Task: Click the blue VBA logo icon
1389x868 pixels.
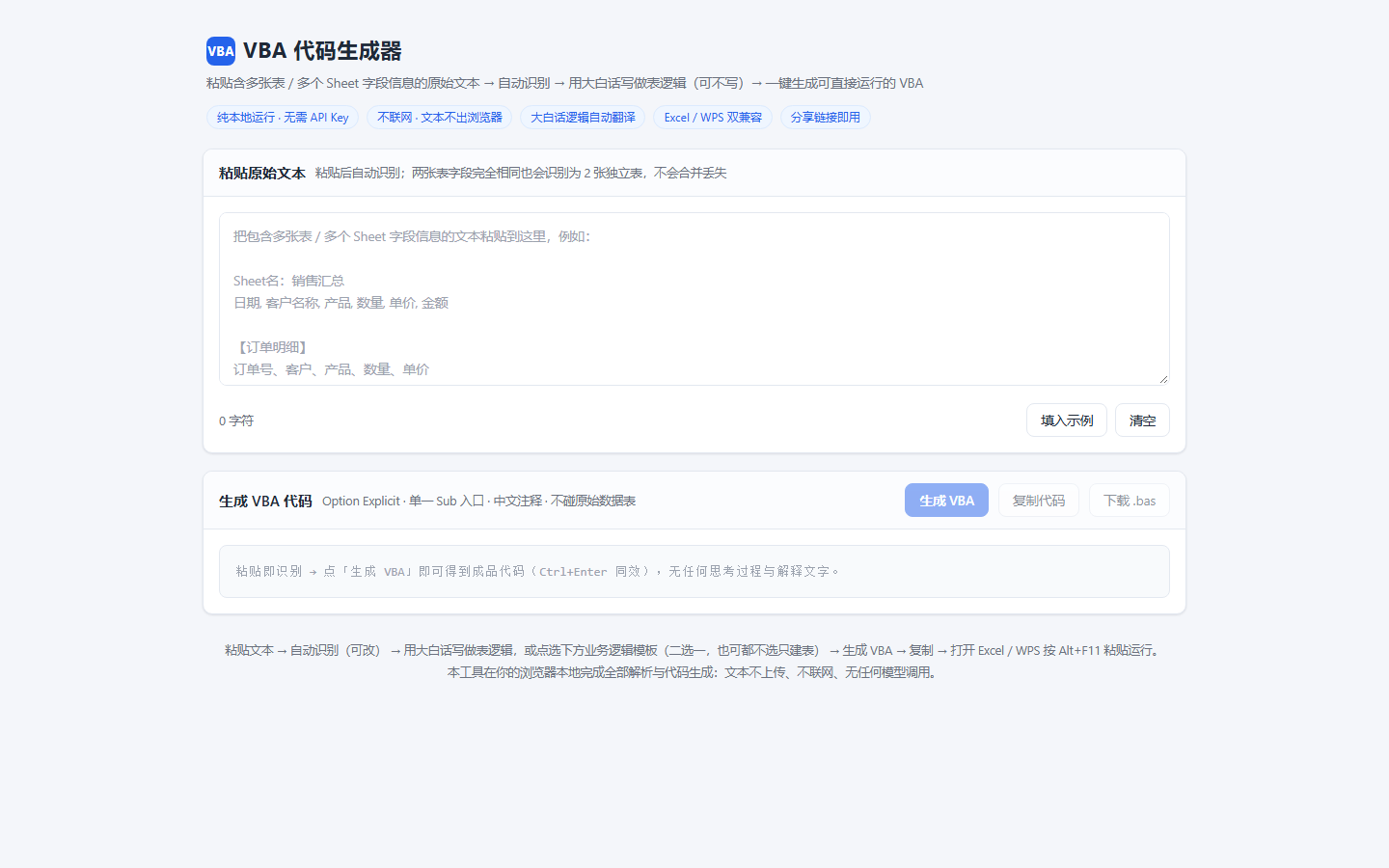Action: click(221, 51)
